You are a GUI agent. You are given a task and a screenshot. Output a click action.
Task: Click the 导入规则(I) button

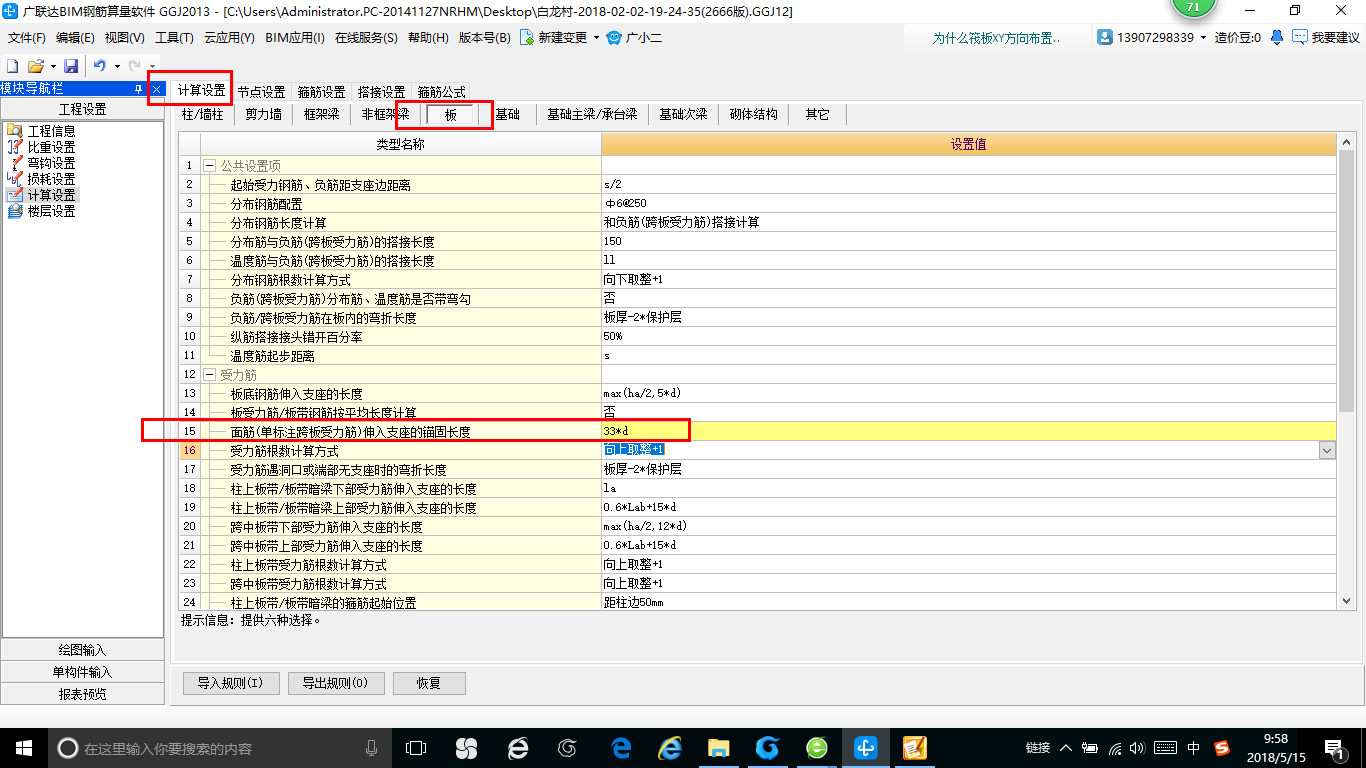click(x=230, y=683)
